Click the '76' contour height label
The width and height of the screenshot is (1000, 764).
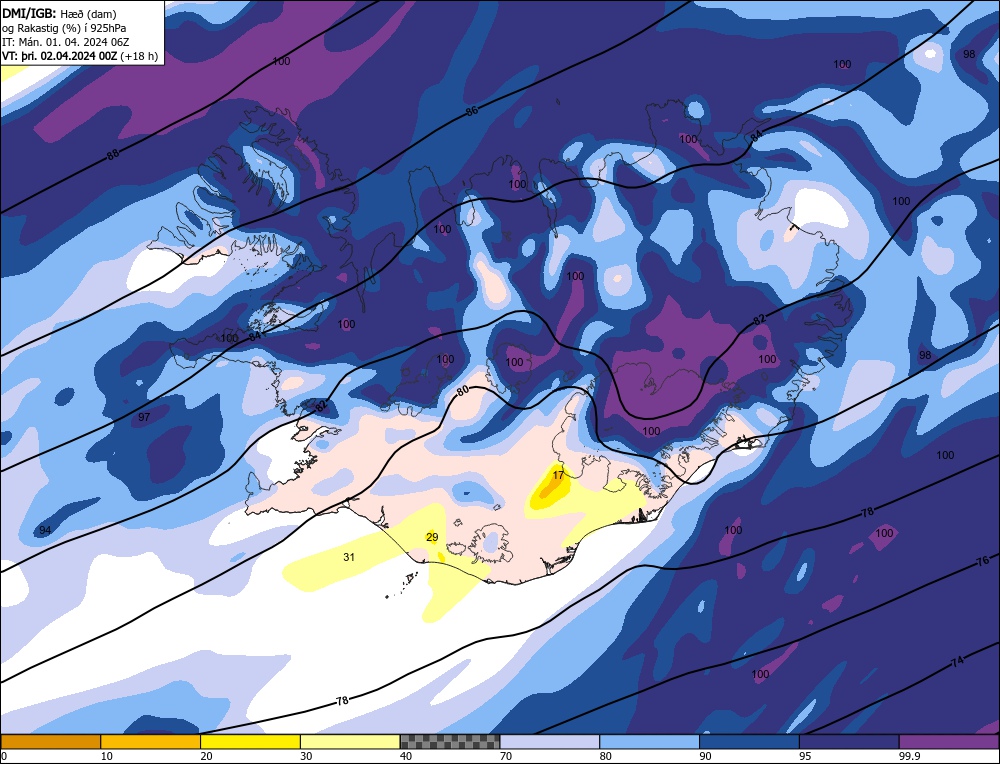click(x=983, y=561)
